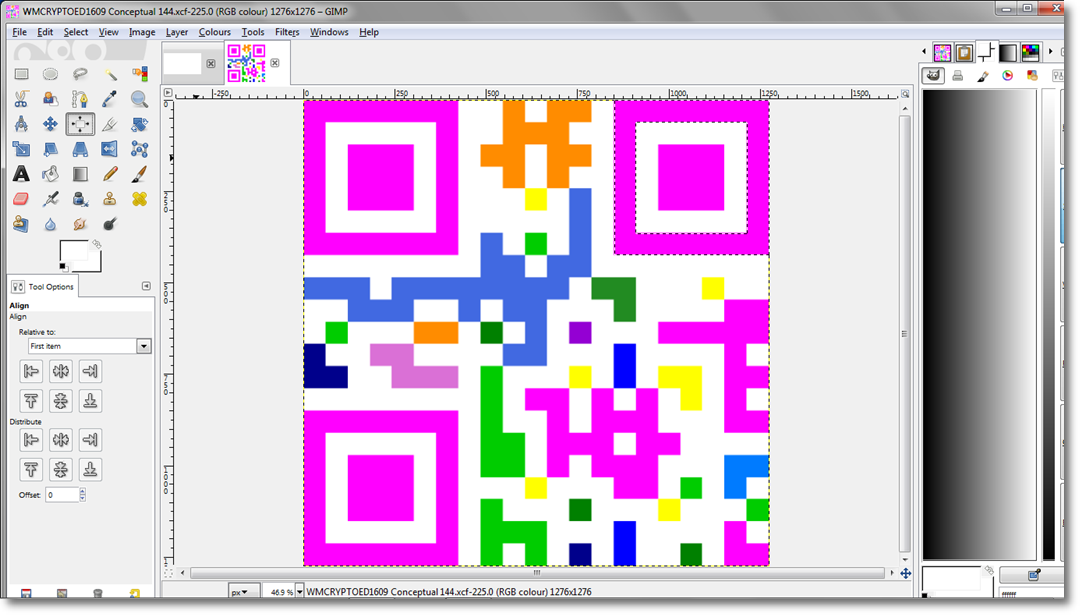Select the Pencil tool
1080x615 pixels.
[x=110, y=174]
